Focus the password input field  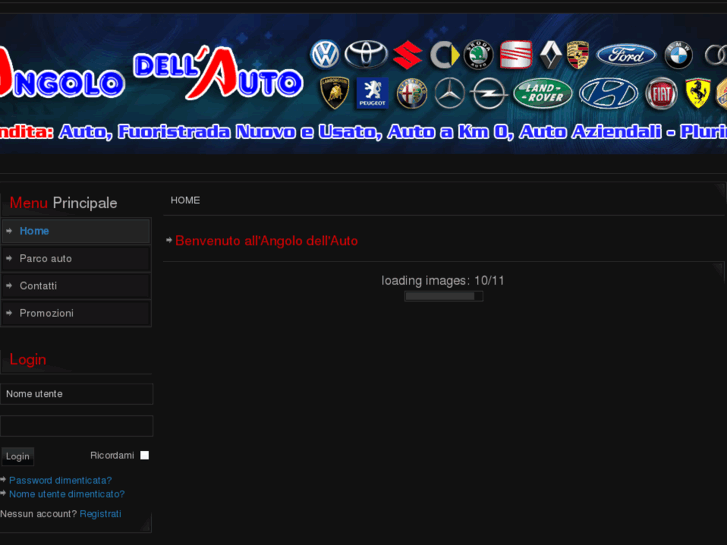(x=77, y=426)
